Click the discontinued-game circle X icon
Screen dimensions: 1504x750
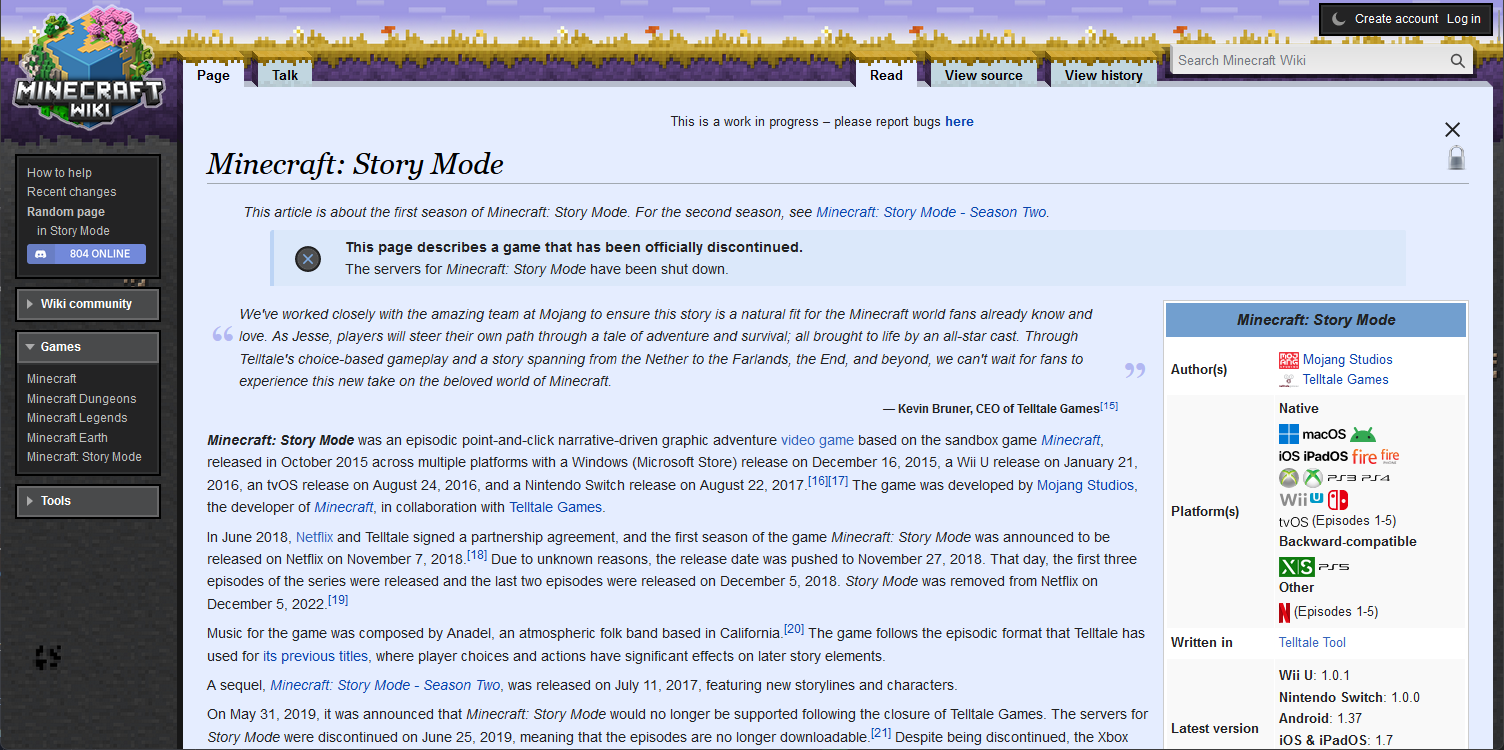pyautogui.click(x=308, y=259)
